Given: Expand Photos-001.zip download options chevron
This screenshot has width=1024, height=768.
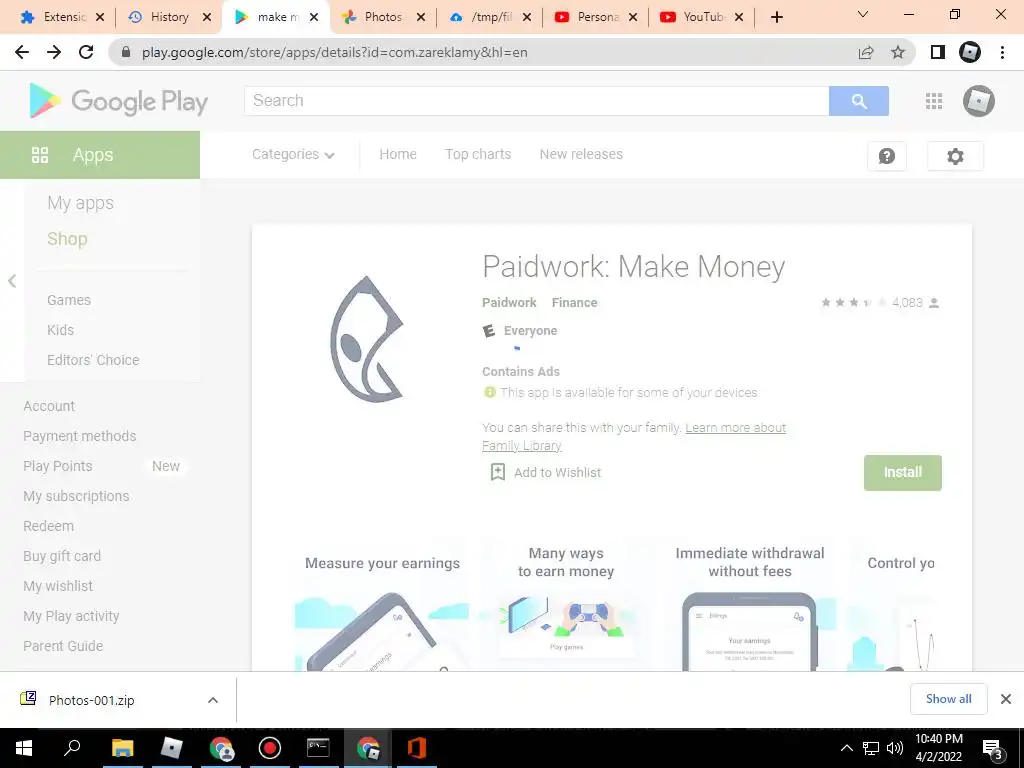Looking at the screenshot, I should click(213, 700).
